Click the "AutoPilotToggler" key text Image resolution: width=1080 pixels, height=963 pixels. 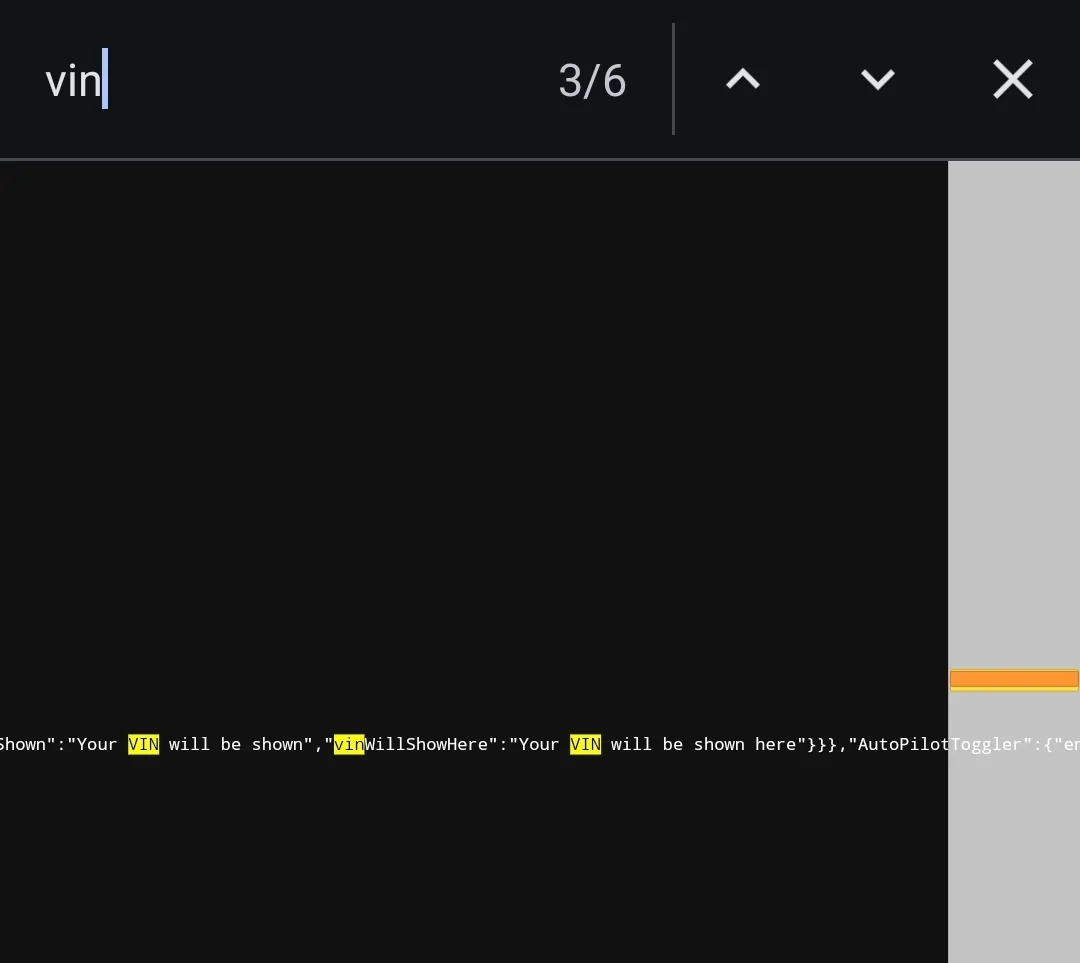coord(939,745)
